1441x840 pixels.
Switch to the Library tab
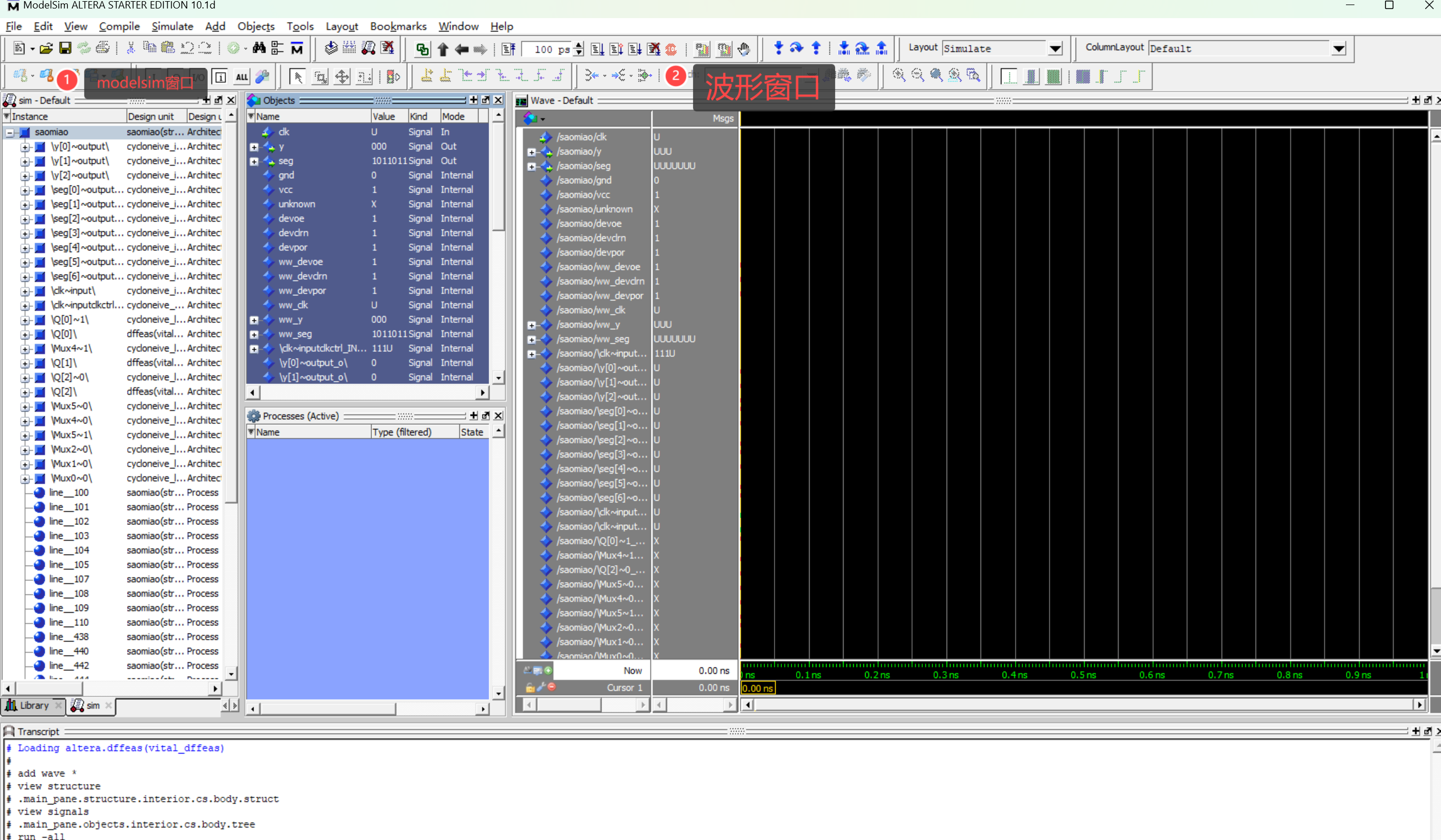33,705
